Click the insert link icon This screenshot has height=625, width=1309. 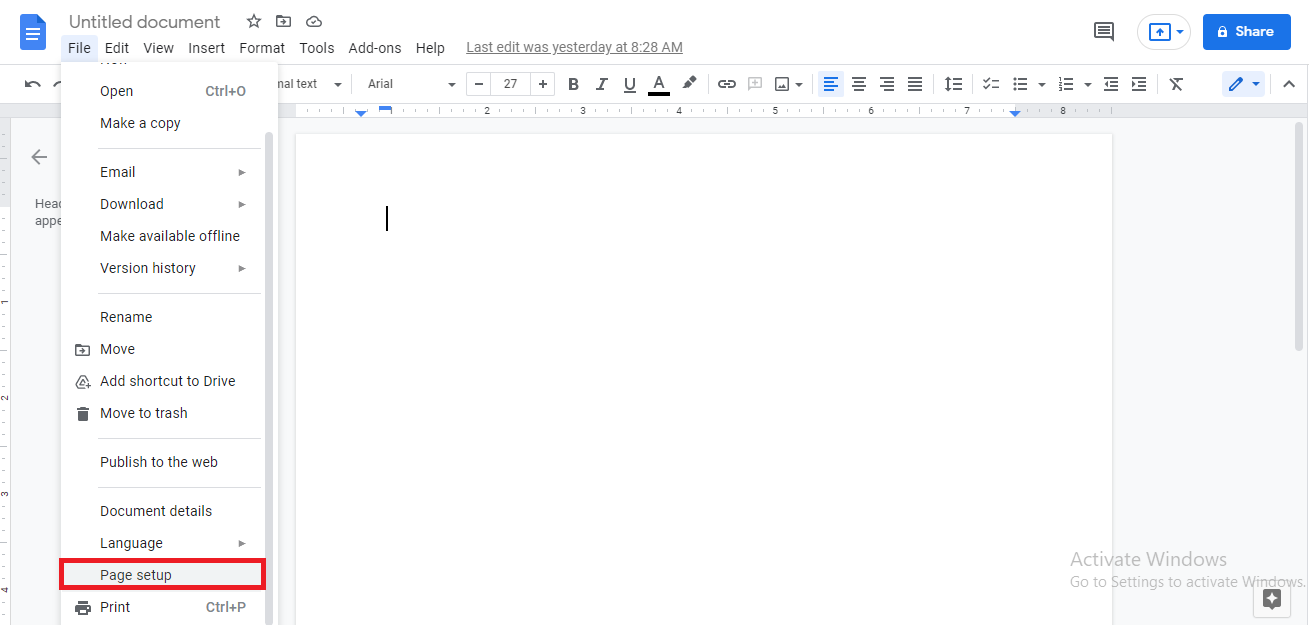tap(727, 84)
